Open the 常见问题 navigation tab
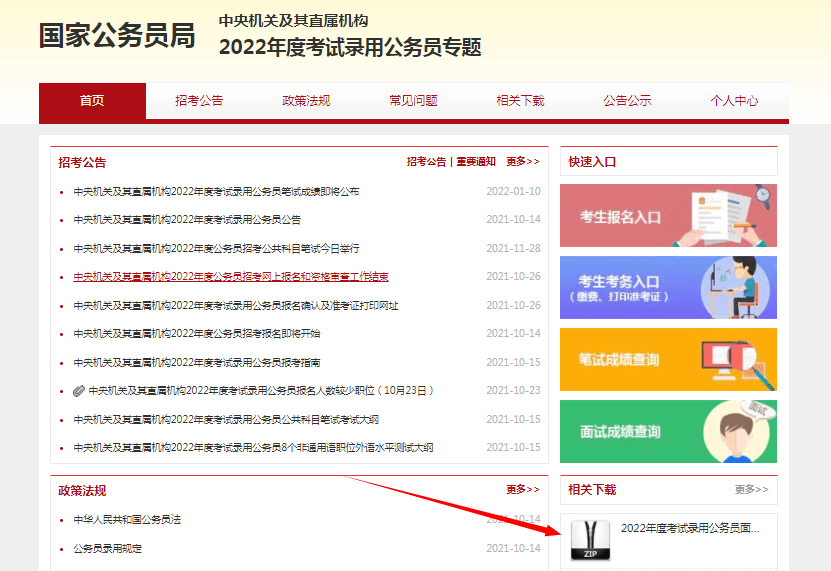The width and height of the screenshot is (831, 571). point(413,101)
